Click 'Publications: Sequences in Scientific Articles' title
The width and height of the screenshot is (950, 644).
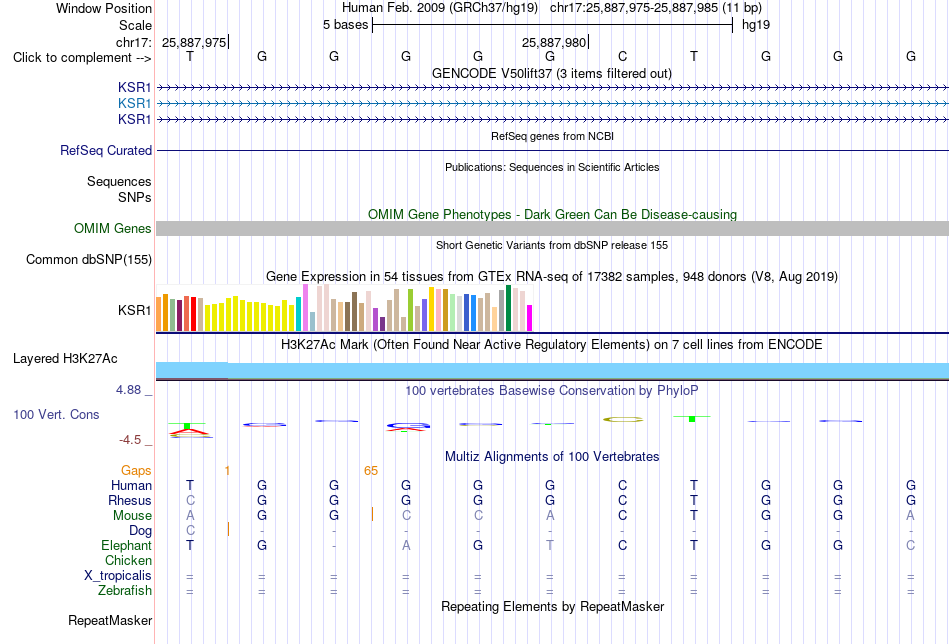[x=552, y=167]
